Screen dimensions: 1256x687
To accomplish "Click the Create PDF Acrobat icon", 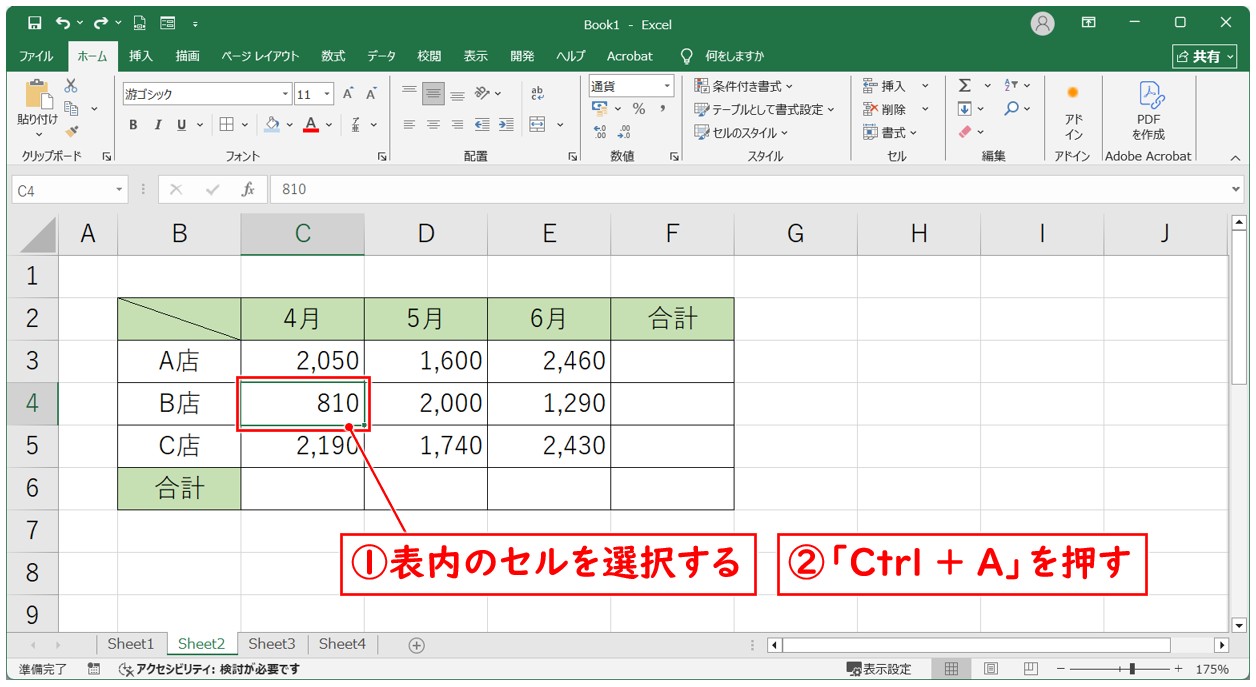I will pyautogui.click(x=1148, y=110).
